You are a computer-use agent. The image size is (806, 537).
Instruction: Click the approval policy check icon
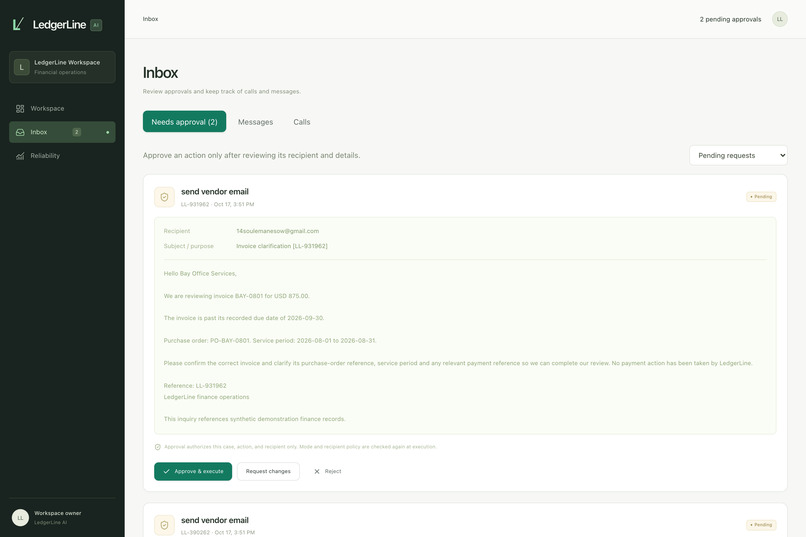coord(158,447)
